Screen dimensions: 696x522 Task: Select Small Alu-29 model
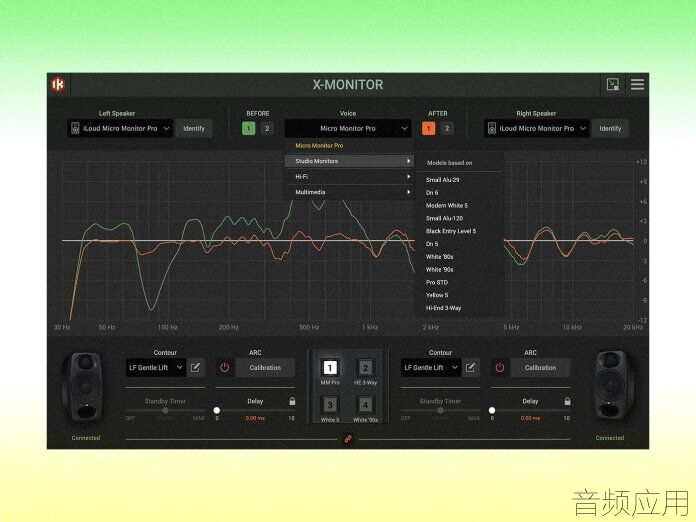tap(443, 180)
